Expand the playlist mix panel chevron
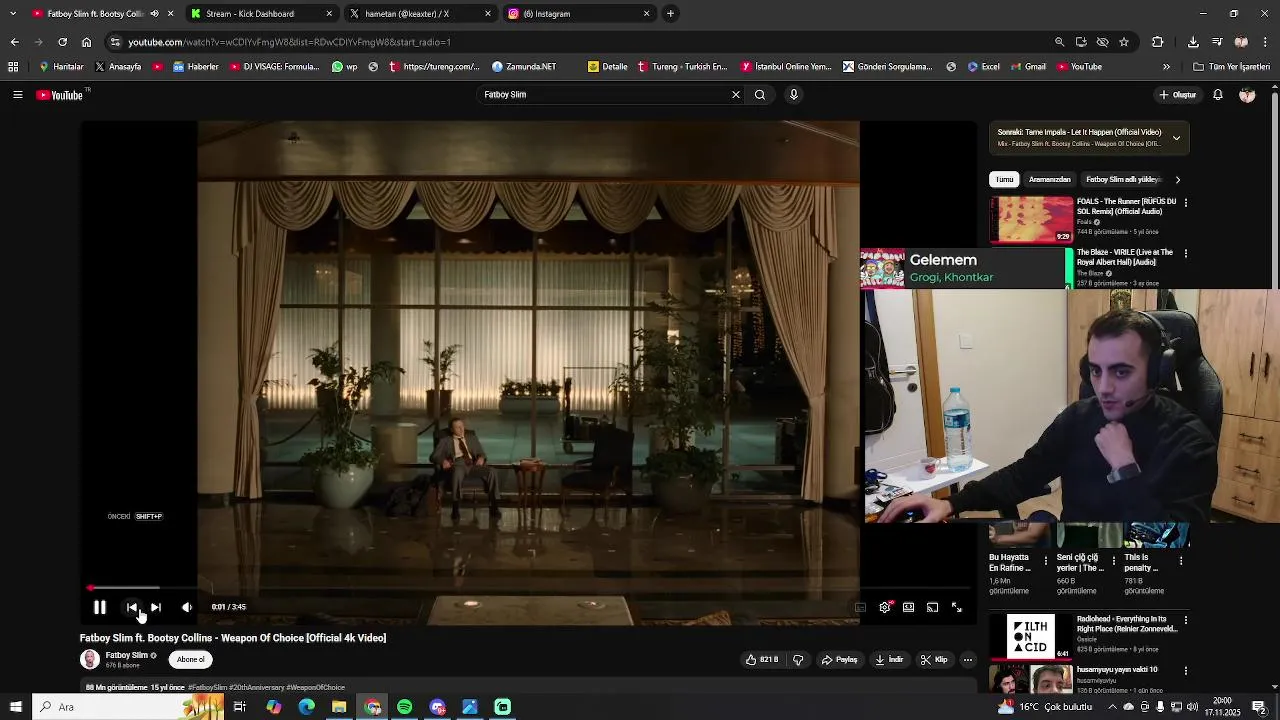This screenshot has height=720, width=1280. pyautogui.click(x=1176, y=138)
